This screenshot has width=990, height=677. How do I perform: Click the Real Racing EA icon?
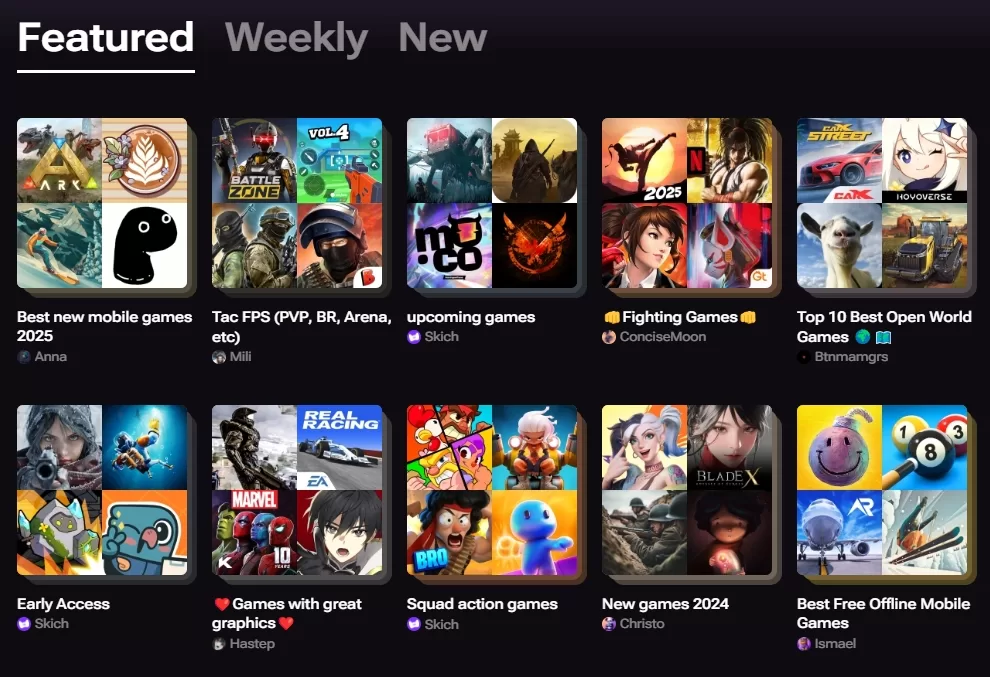340,447
